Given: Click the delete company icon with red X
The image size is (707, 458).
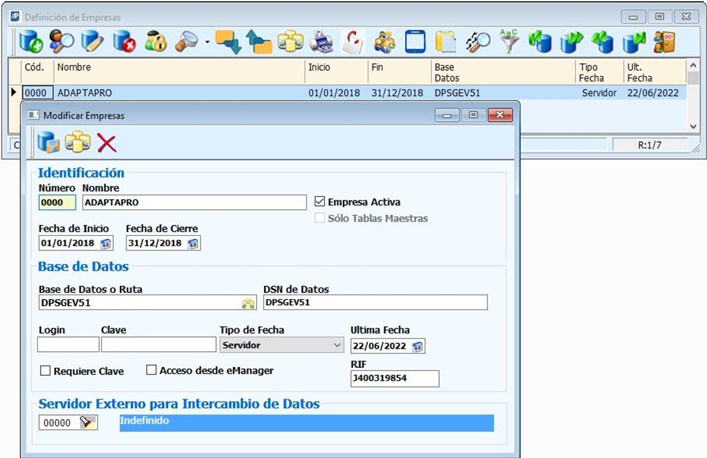Looking at the screenshot, I should (124, 41).
